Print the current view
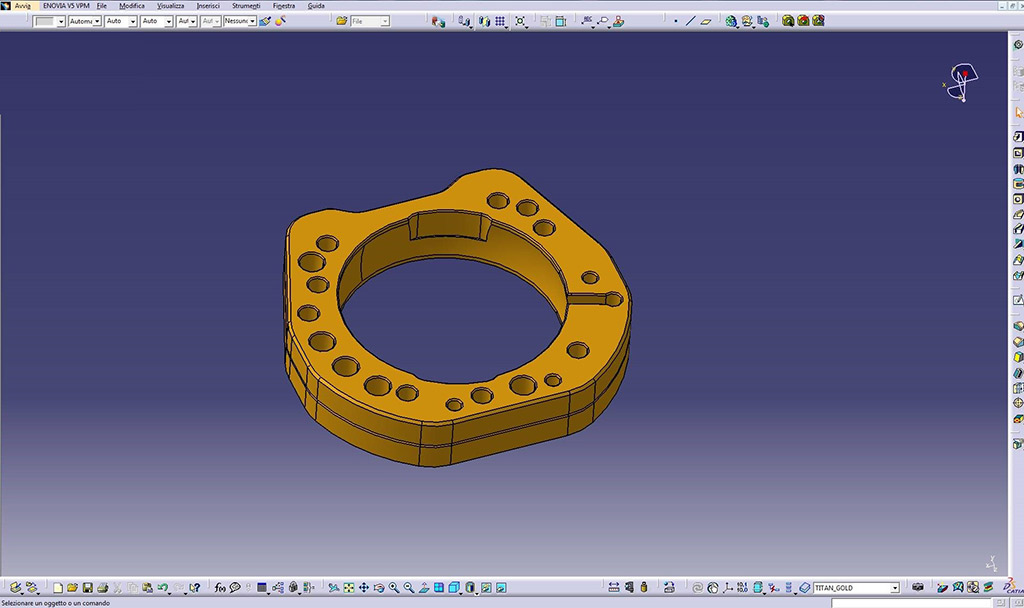 (x=103, y=588)
